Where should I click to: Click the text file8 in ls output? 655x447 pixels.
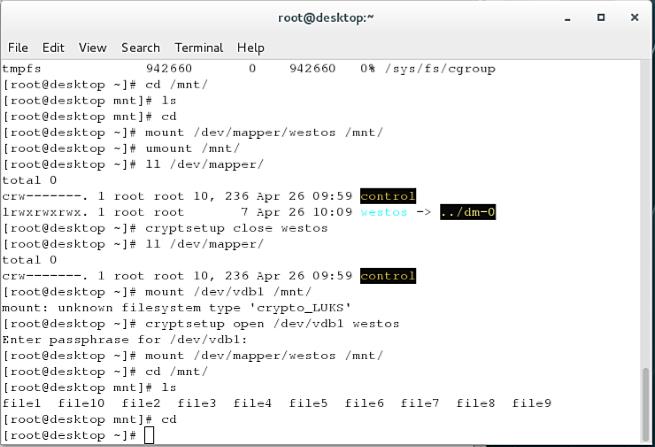[x=475, y=403]
